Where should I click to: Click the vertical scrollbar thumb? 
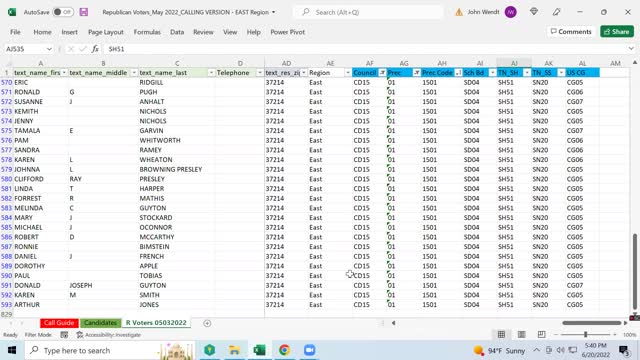635,271
